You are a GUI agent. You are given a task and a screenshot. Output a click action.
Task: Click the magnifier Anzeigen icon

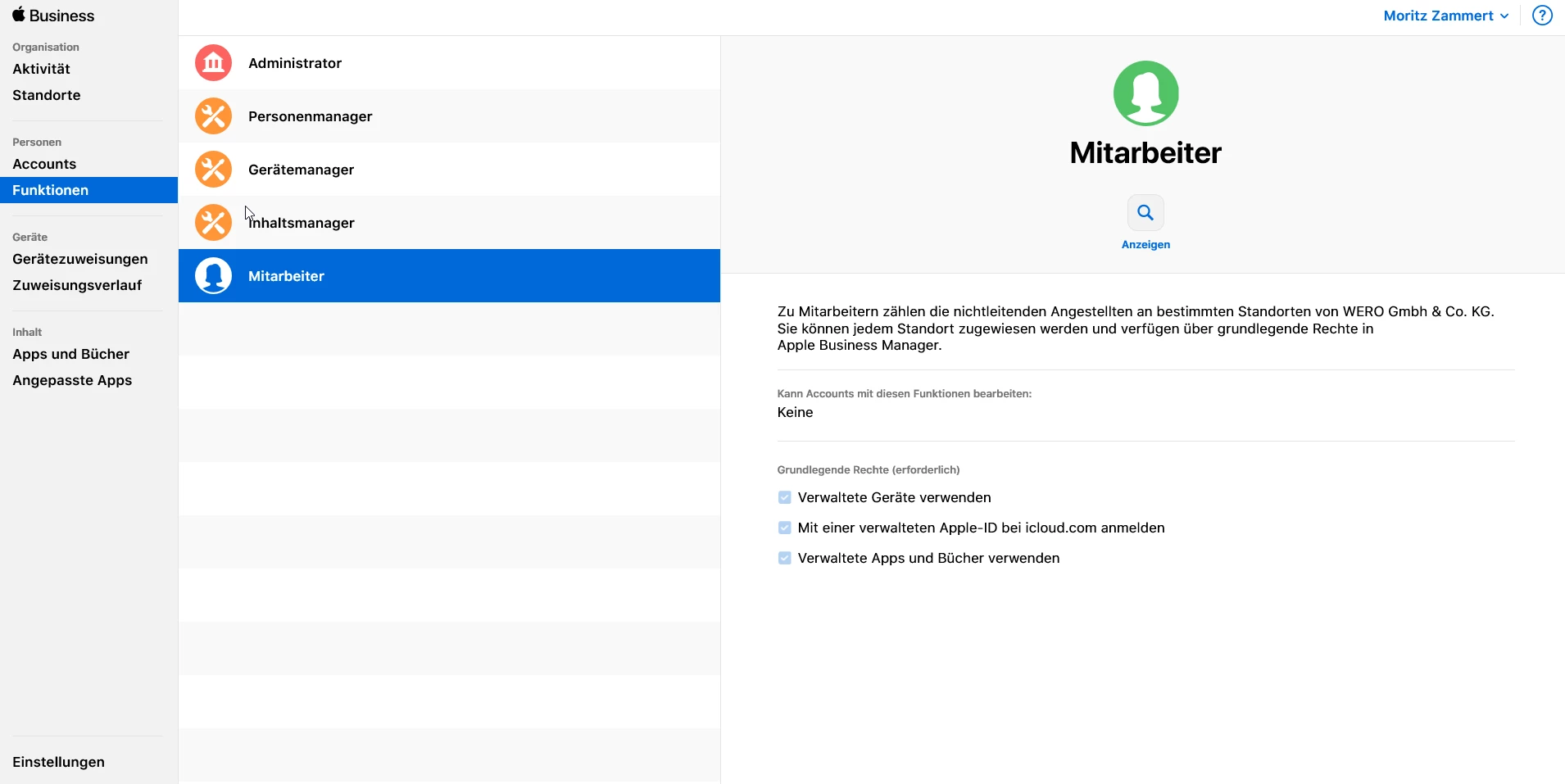point(1145,213)
